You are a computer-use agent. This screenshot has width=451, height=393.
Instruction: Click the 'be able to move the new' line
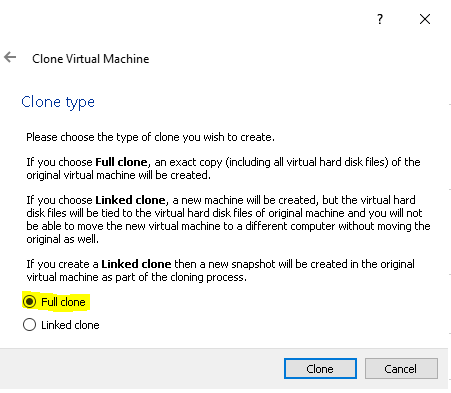tap(228, 226)
